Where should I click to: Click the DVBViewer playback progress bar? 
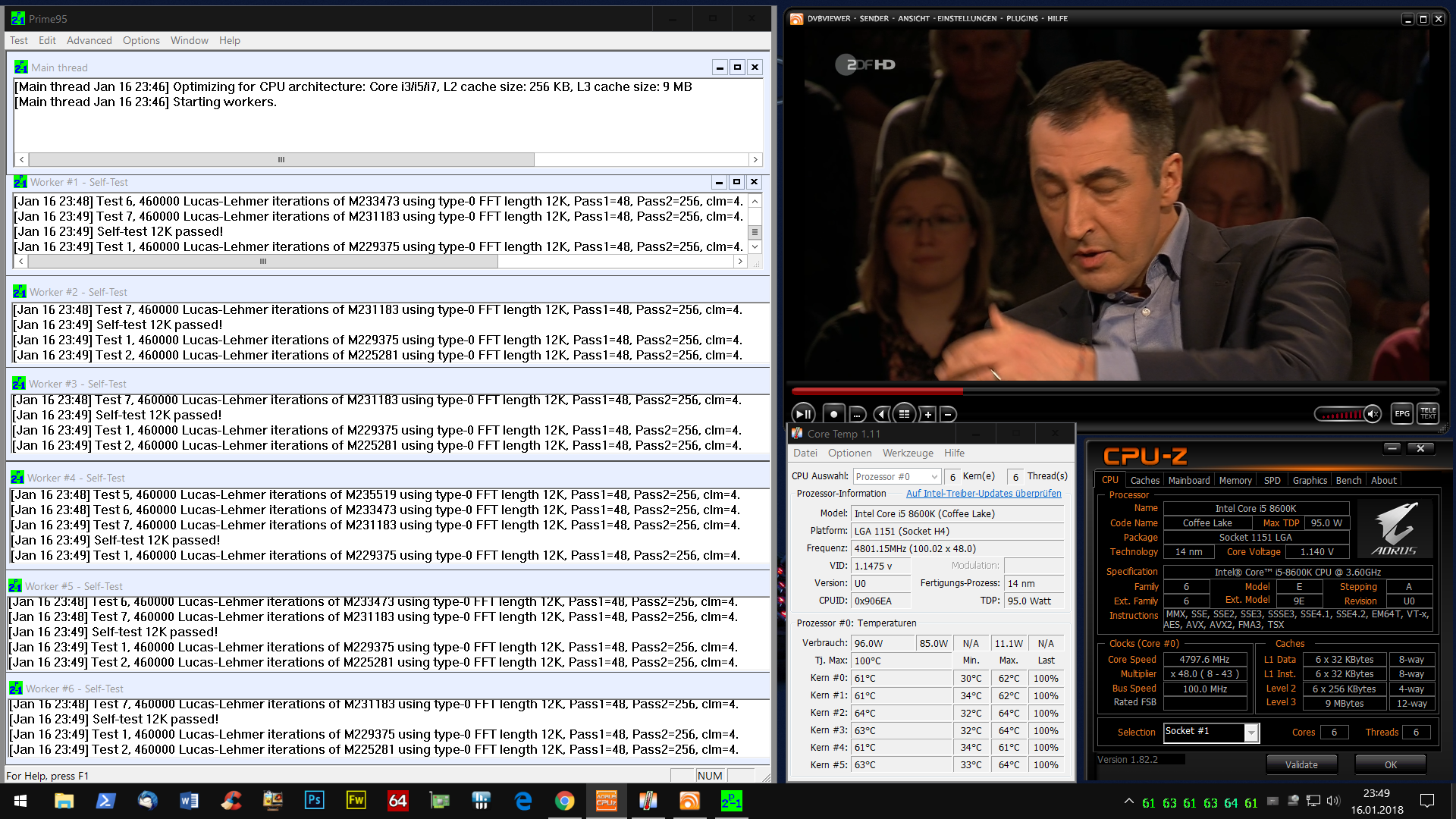pyautogui.click(x=1115, y=391)
